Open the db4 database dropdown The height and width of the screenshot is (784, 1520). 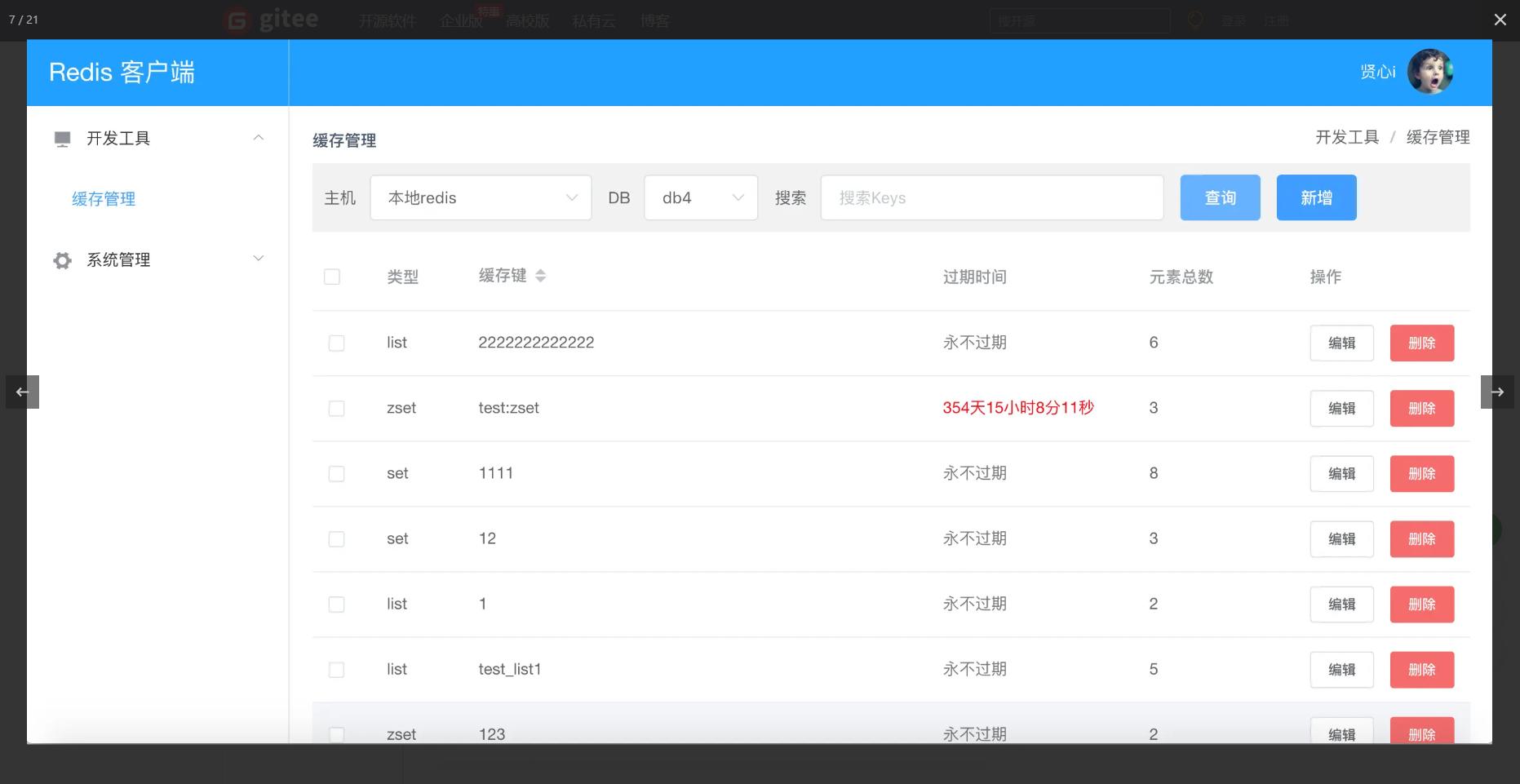coord(700,197)
